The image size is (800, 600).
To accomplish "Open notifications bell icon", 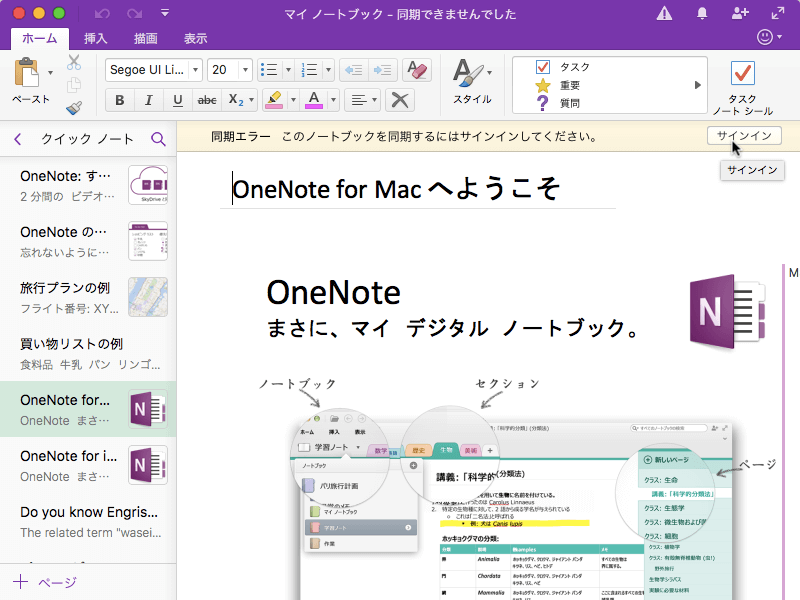I will tap(702, 13).
